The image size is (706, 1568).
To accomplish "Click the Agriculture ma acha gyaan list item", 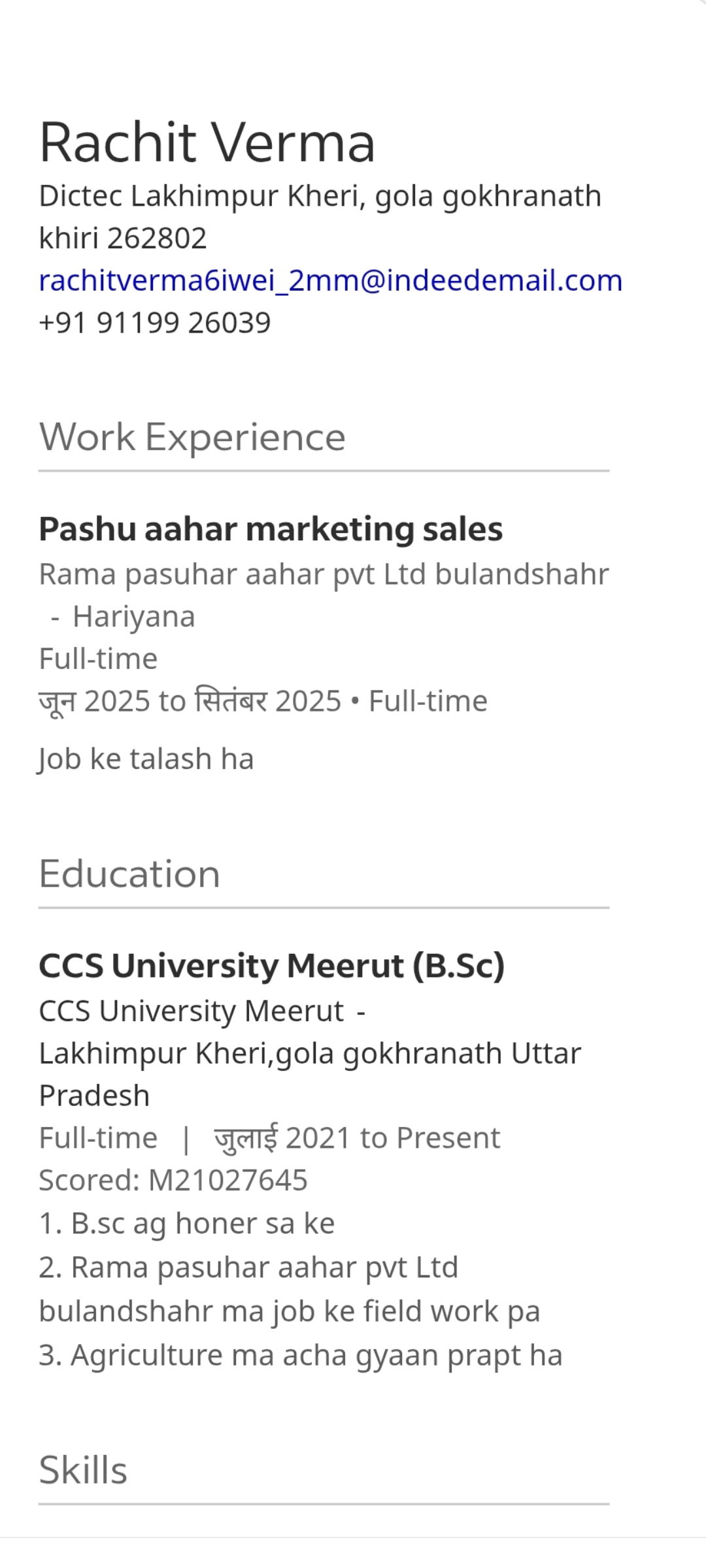I will (301, 1355).
